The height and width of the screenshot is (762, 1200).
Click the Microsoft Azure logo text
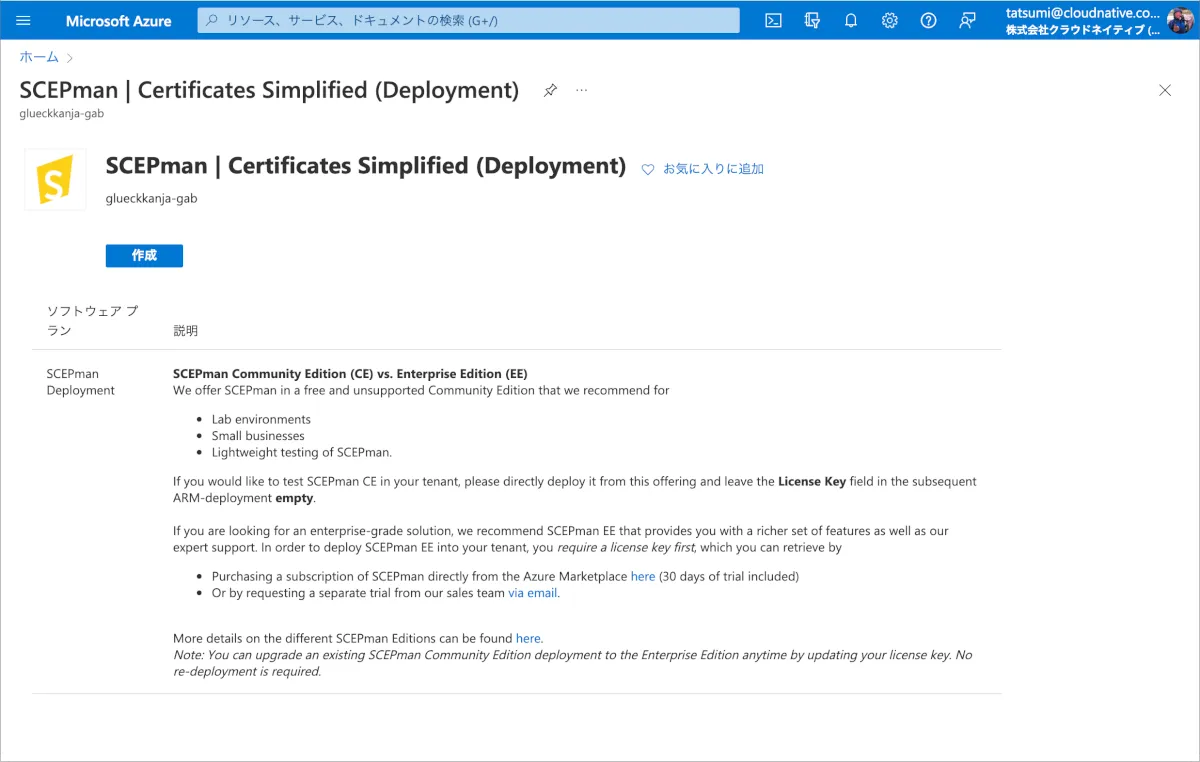(118, 21)
